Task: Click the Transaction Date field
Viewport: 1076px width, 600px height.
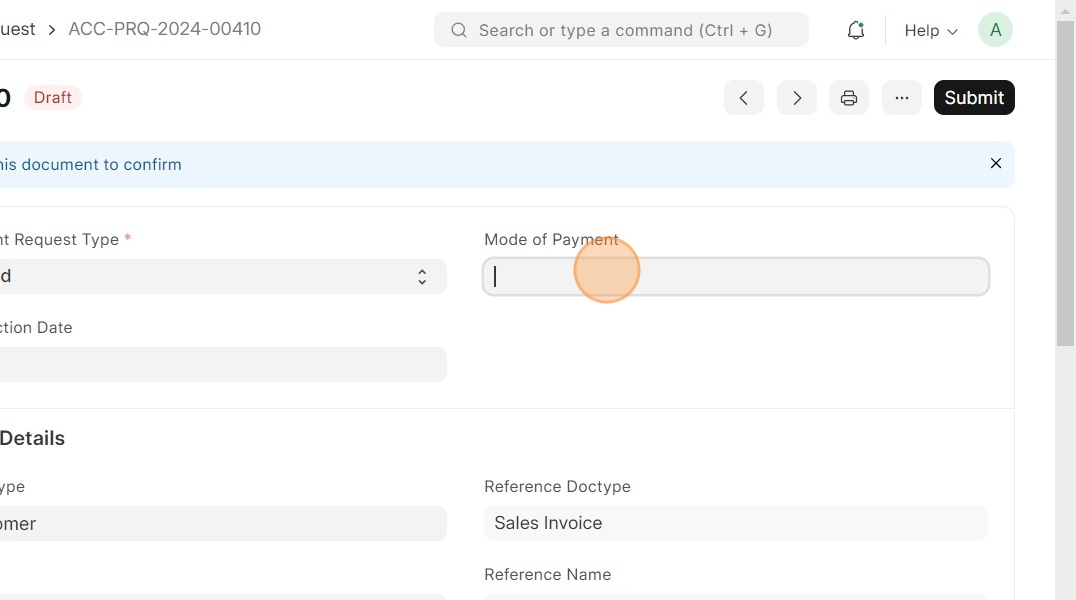Action: [x=222, y=365]
